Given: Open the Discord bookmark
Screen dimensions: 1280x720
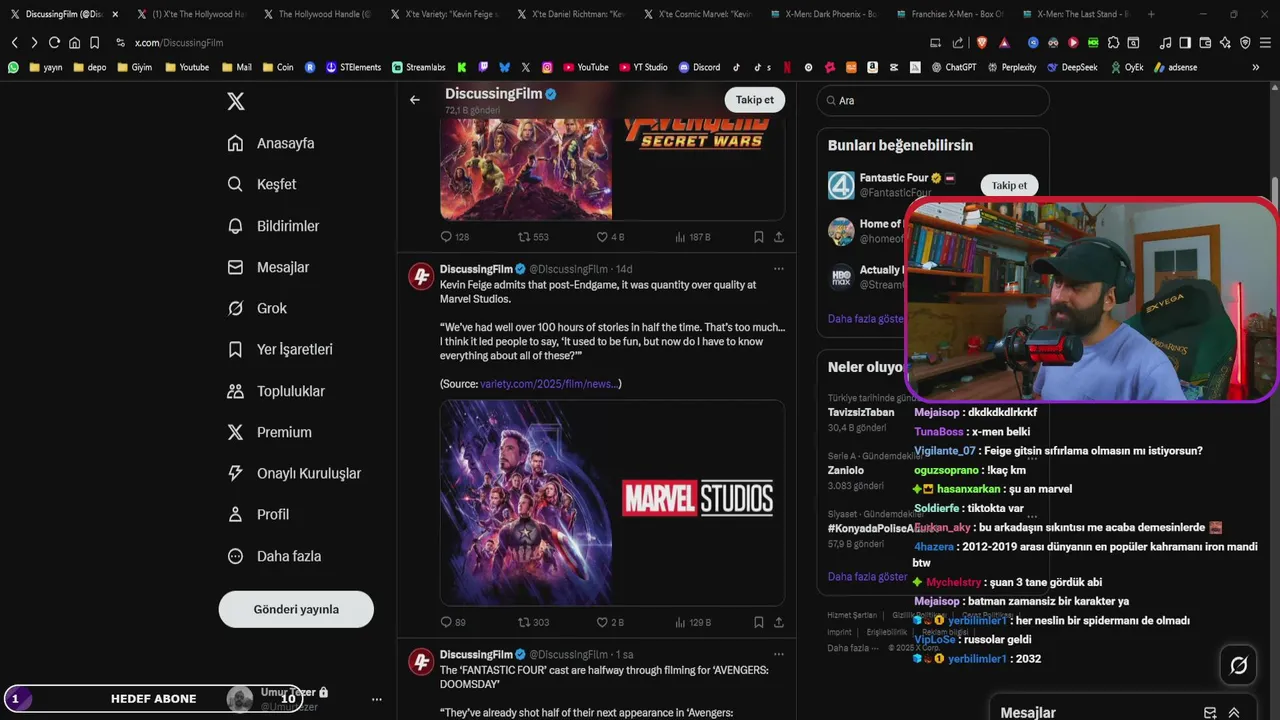Looking at the screenshot, I should click(x=700, y=67).
